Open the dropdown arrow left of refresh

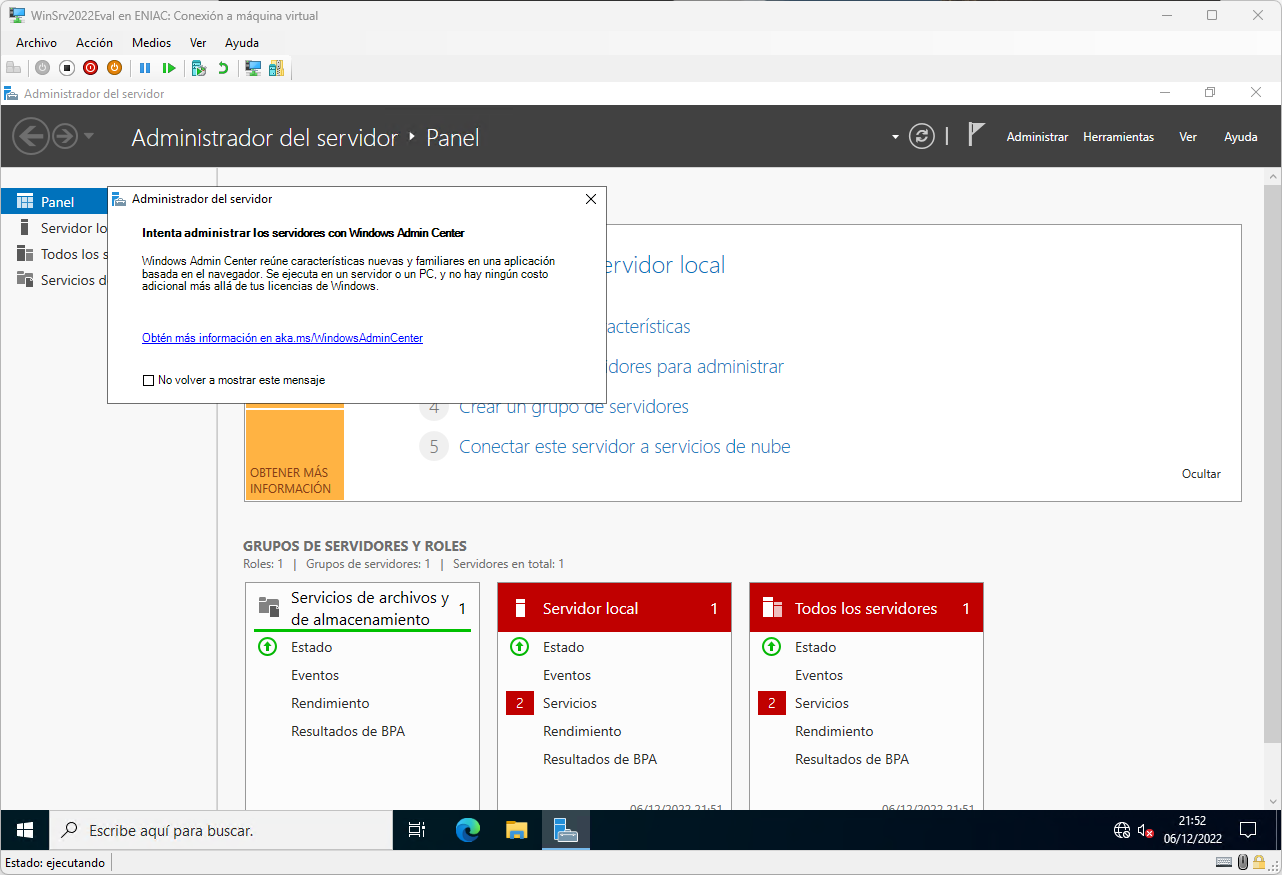point(895,137)
